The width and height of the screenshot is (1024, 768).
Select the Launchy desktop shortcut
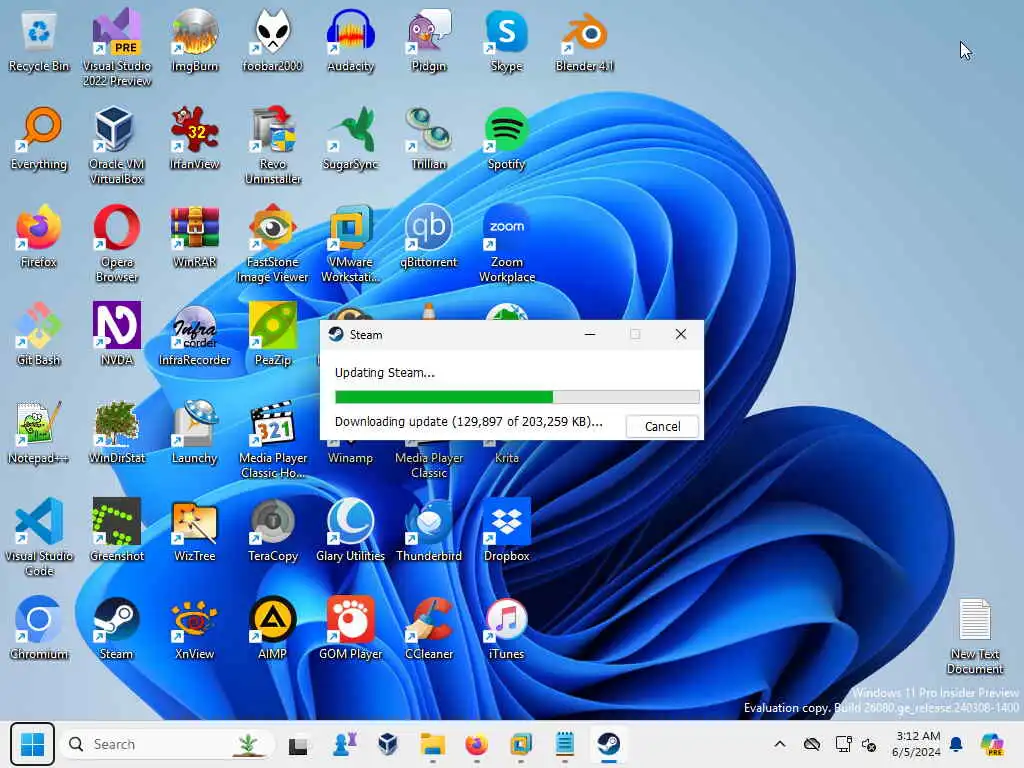(195, 432)
